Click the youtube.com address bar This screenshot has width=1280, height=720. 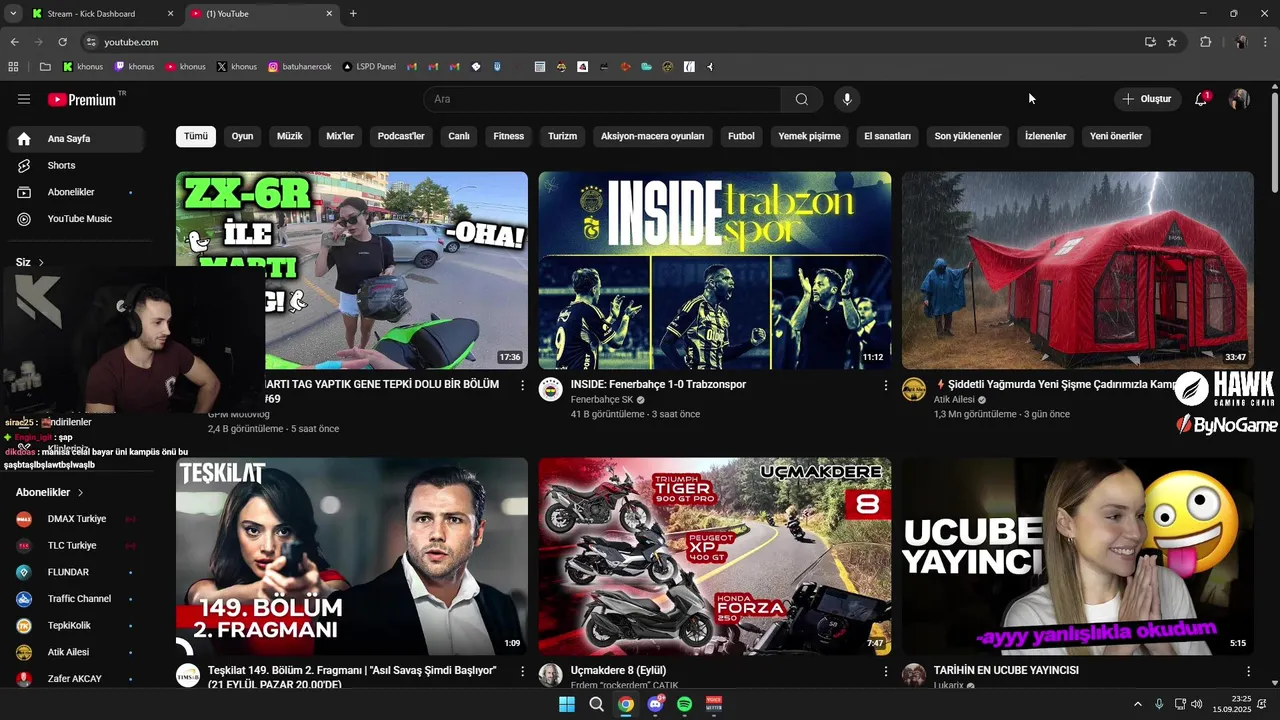coord(610,42)
